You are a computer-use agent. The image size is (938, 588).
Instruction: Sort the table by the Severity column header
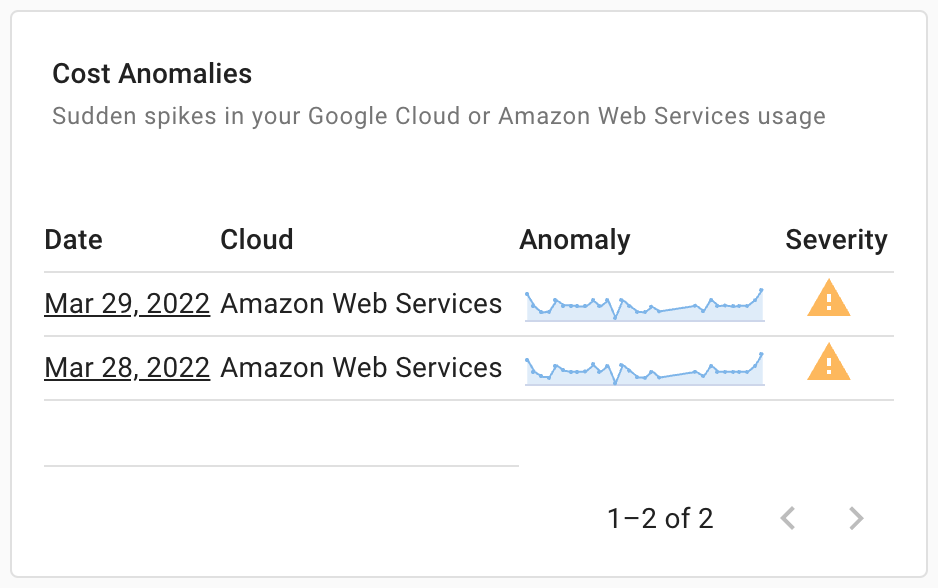[x=836, y=239]
